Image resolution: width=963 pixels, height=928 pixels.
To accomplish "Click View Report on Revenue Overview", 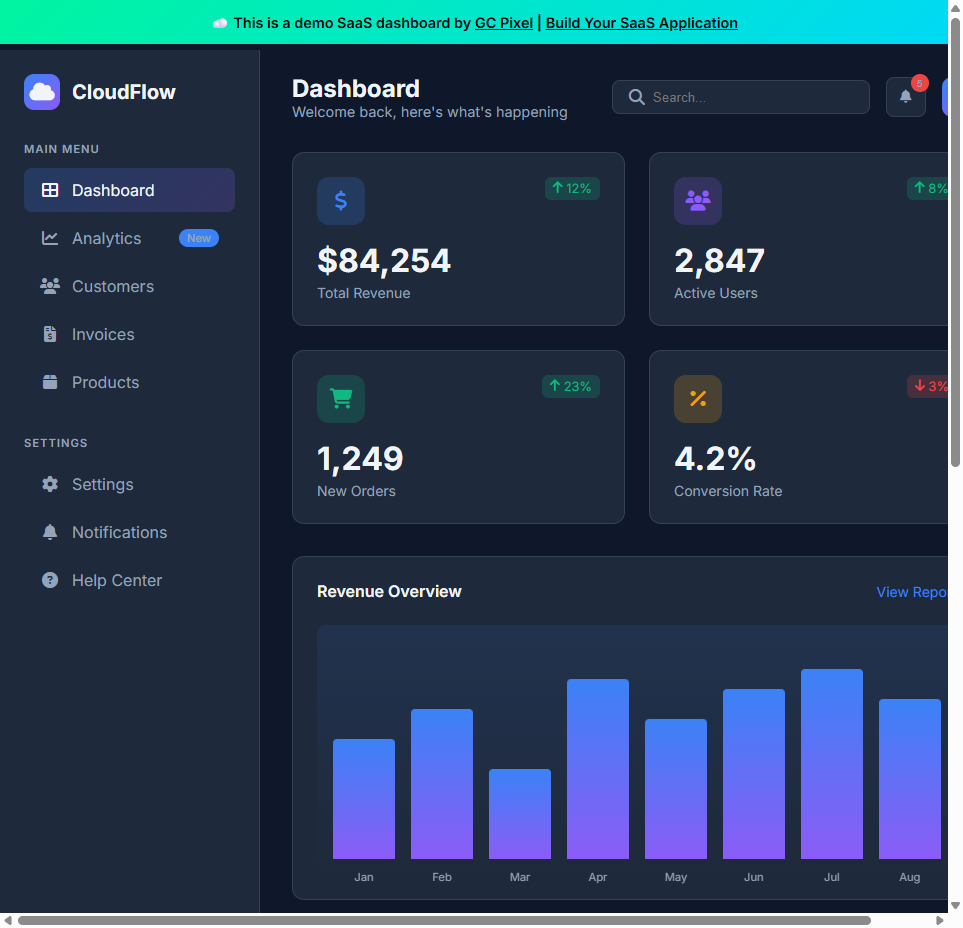I will pyautogui.click(x=911, y=592).
